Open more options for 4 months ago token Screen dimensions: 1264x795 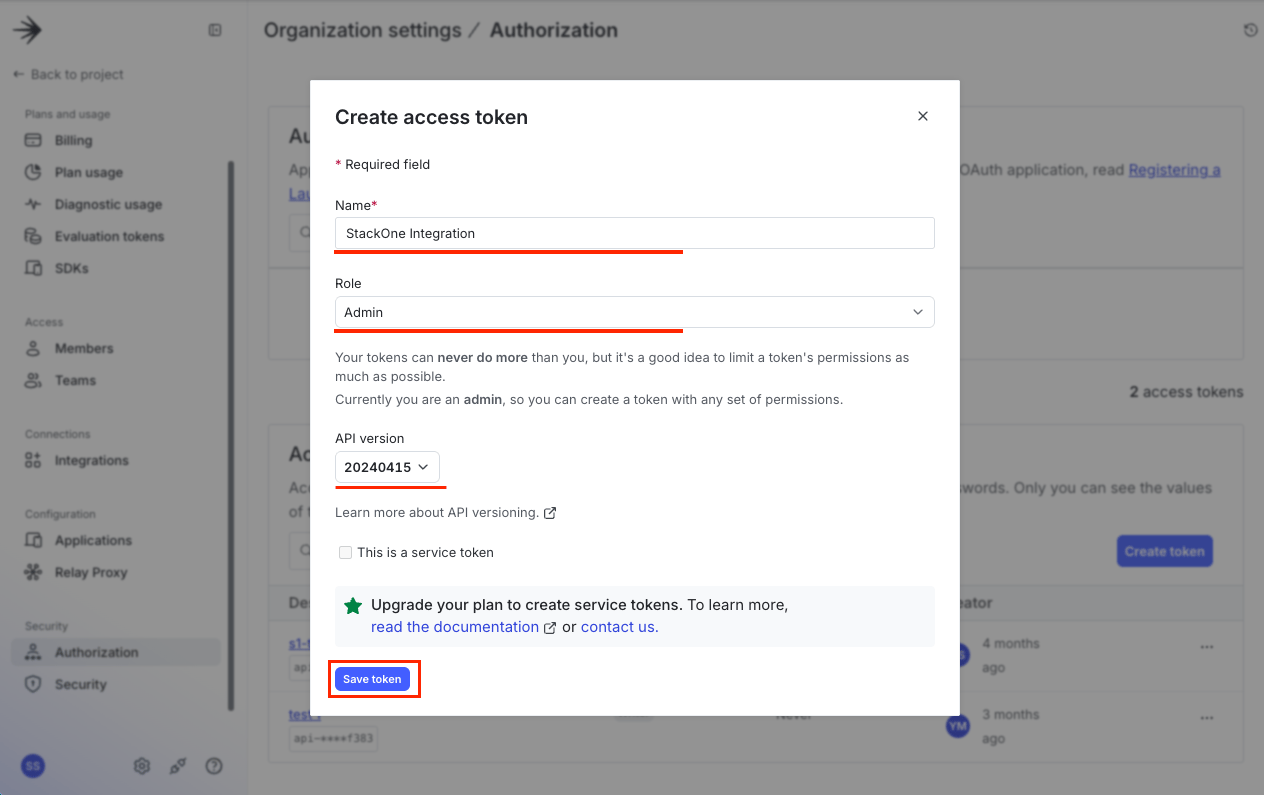pyautogui.click(x=1207, y=647)
